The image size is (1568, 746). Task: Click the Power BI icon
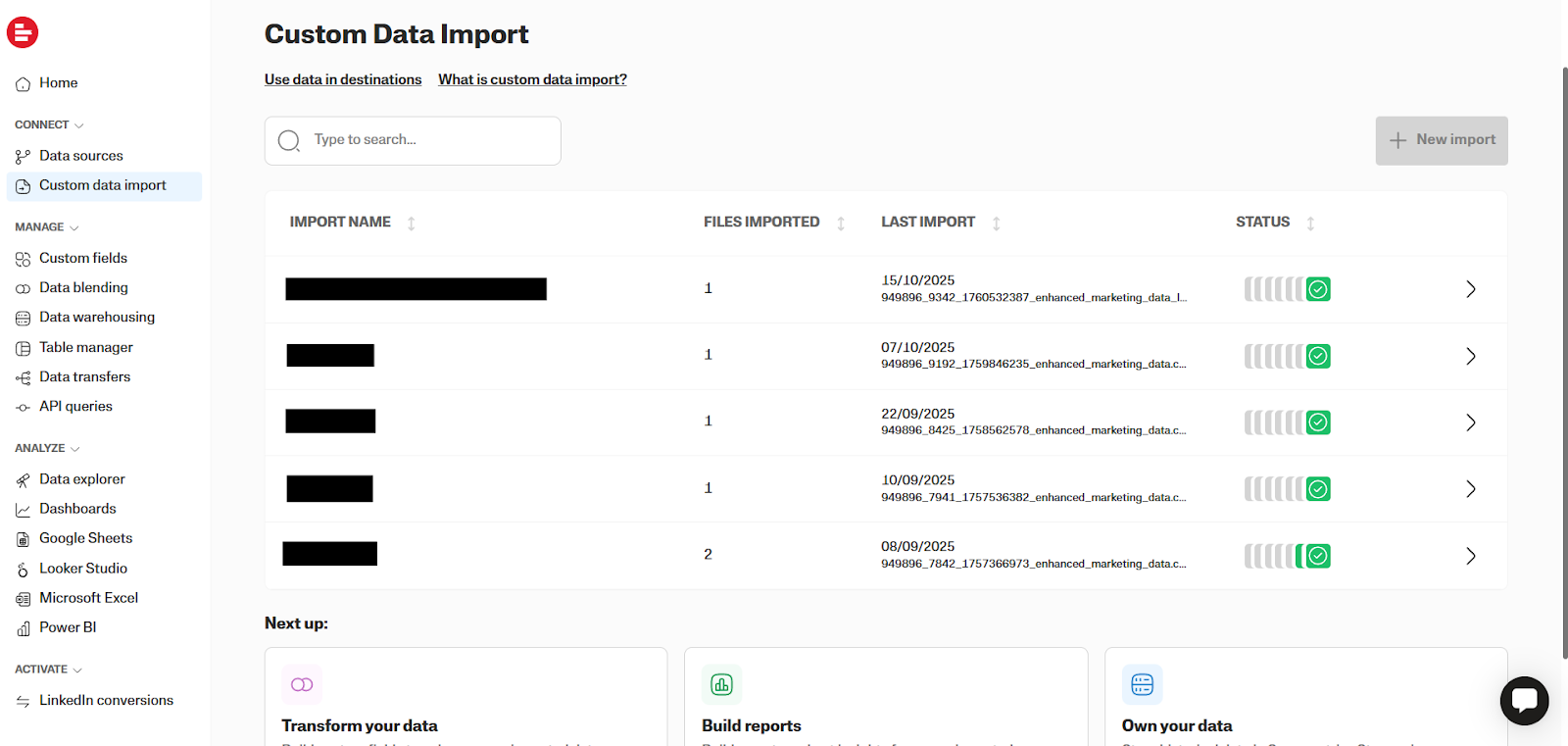point(23,628)
